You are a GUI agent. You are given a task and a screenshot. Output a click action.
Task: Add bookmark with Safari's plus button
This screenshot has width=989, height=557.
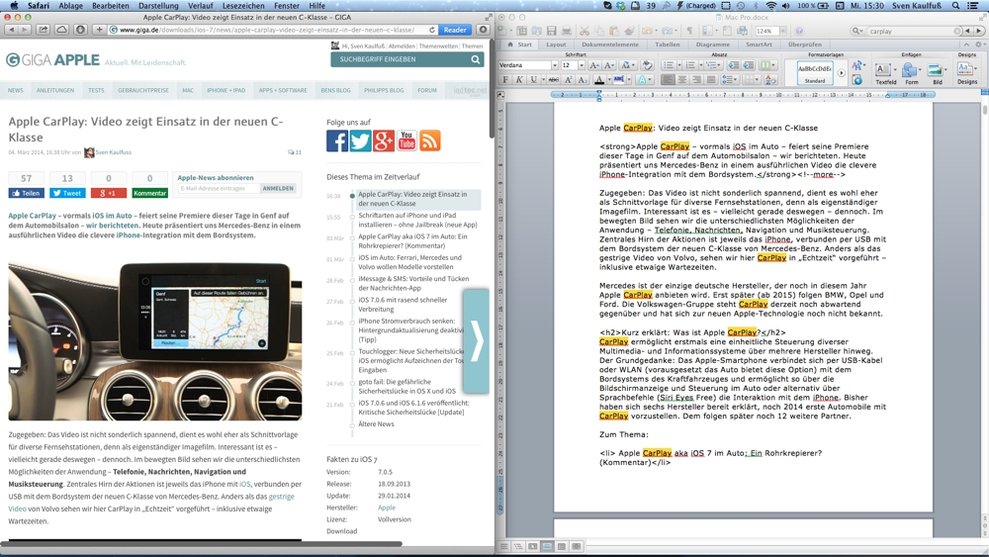click(x=99, y=30)
